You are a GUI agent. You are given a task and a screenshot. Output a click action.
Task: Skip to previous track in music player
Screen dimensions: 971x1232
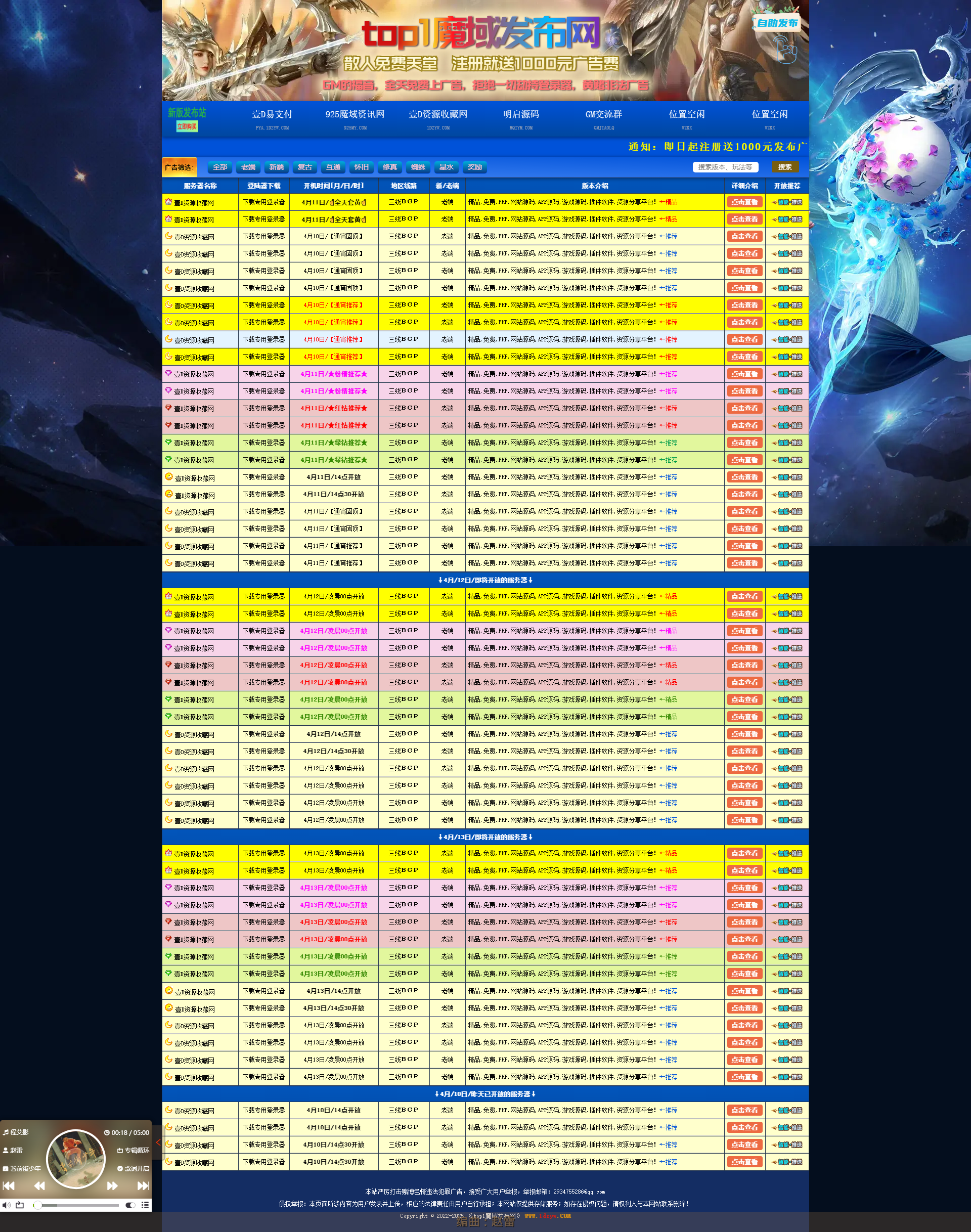[9, 1185]
